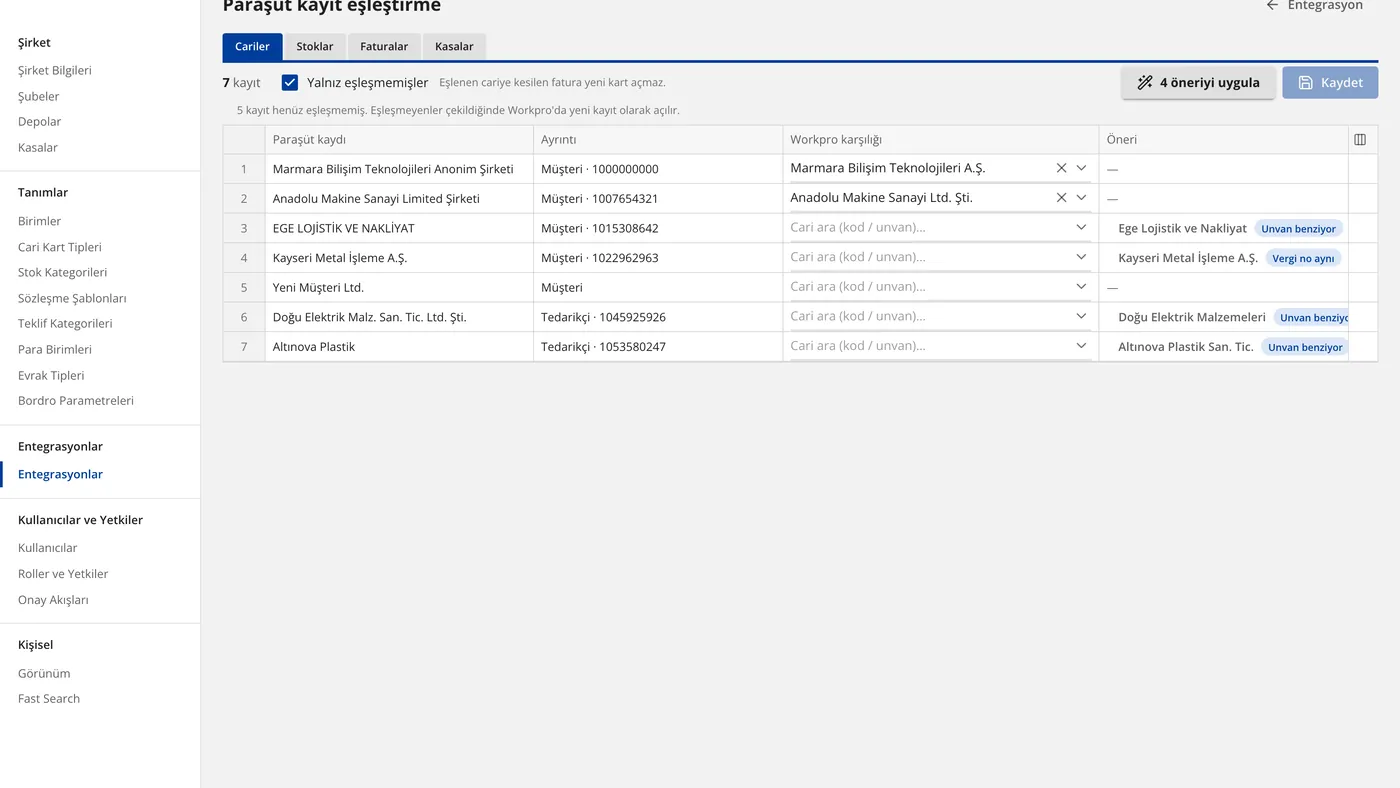
Task: Apply suggestion Doğu Elektrik Malzemeleri
Action: tap(1191, 317)
